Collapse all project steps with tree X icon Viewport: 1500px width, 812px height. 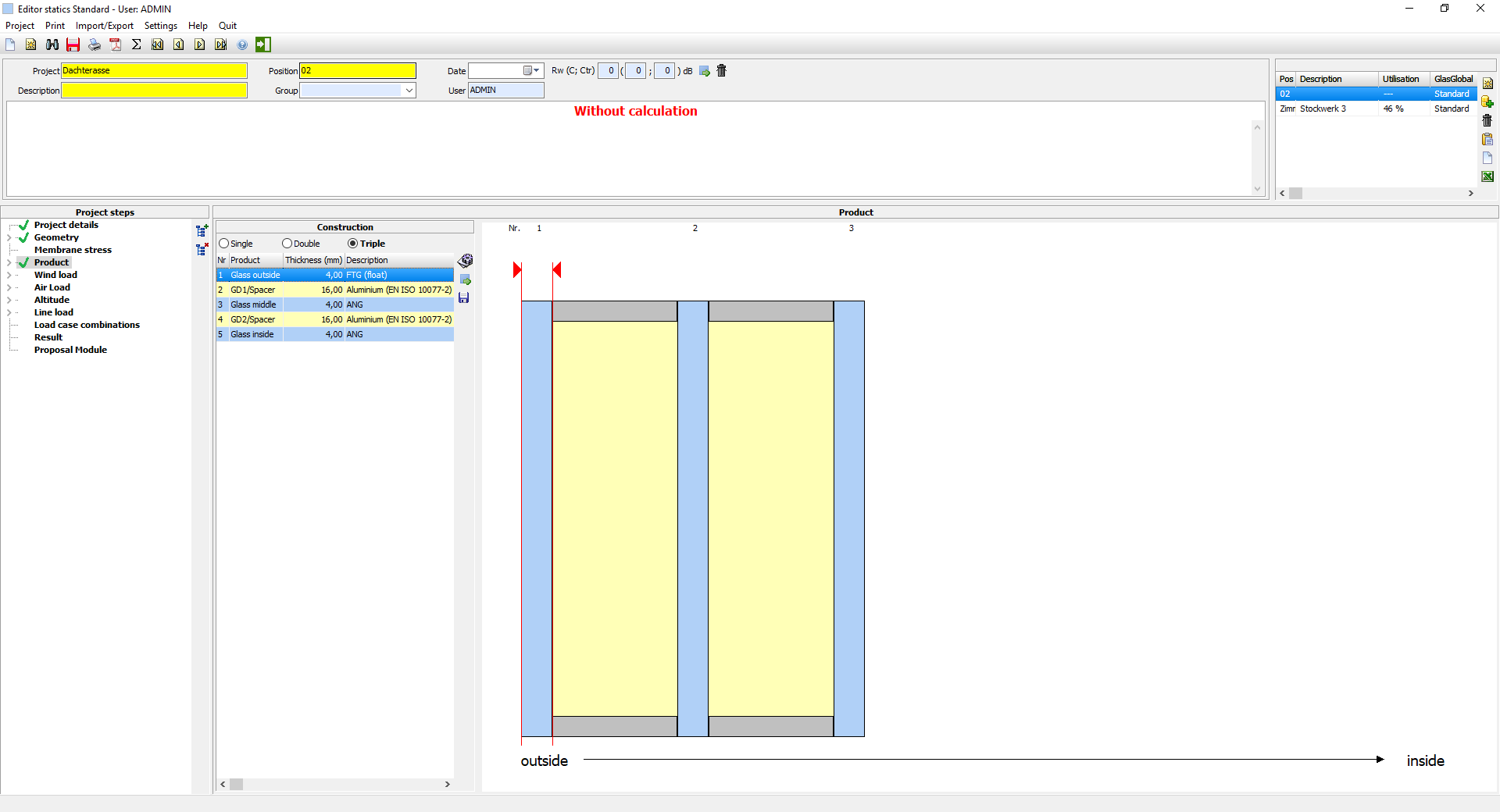coord(202,250)
